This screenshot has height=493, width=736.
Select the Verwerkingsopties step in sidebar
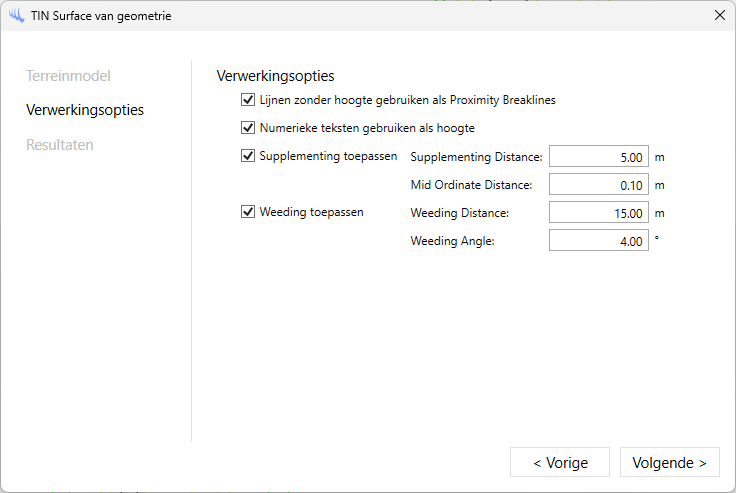click(x=85, y=110)
